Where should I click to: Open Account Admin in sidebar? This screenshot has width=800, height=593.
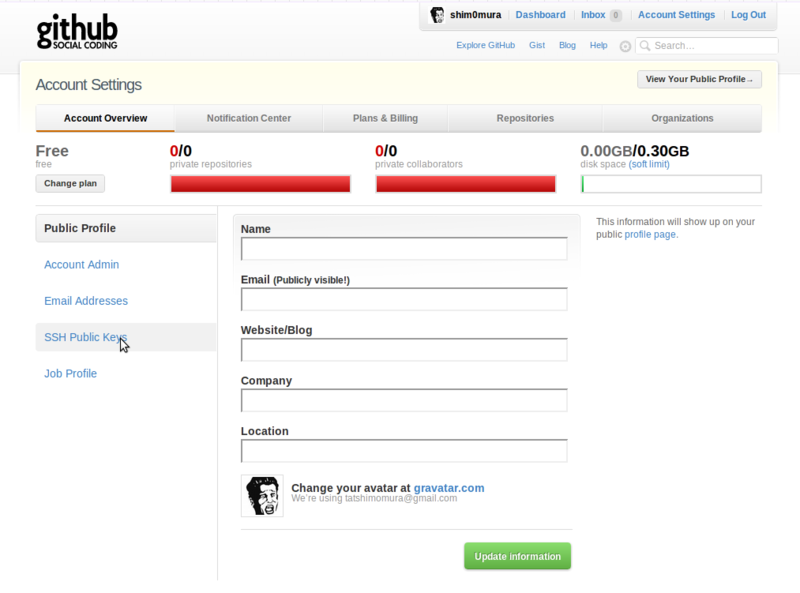pos(82,265)
